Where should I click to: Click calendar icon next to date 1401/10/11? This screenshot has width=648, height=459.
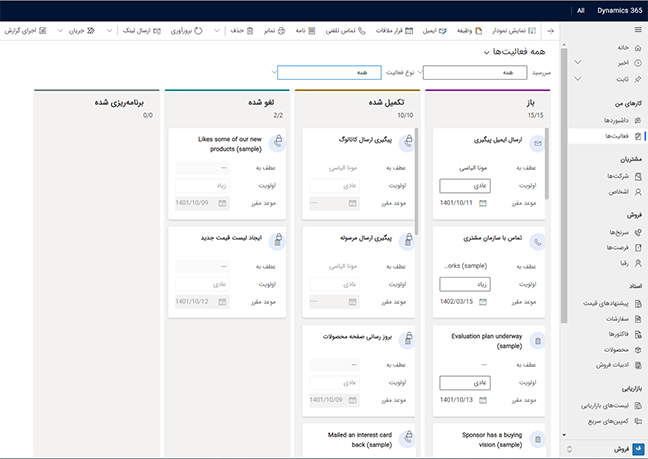482,203
